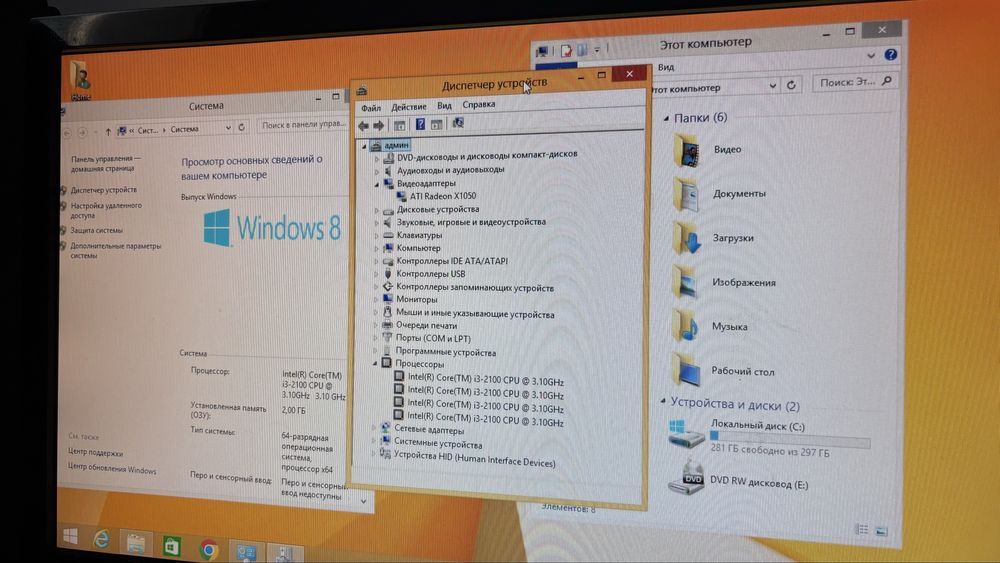Viewport: 1000px width, 563px height.
Task: Open the Действие menu
Action: pos(409,106)
